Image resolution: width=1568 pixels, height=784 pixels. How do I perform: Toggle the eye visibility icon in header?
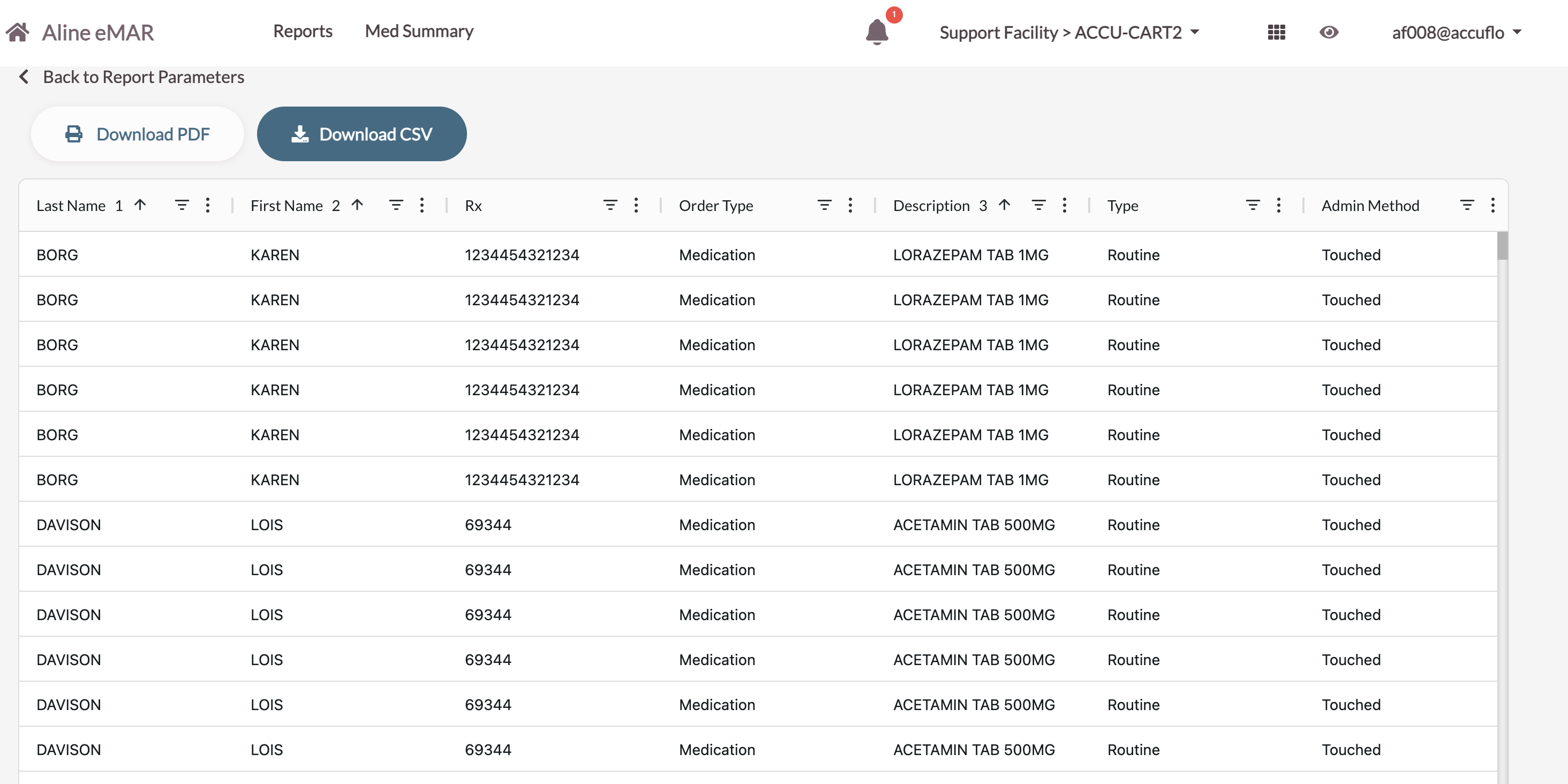click(x=1328, y=32)
